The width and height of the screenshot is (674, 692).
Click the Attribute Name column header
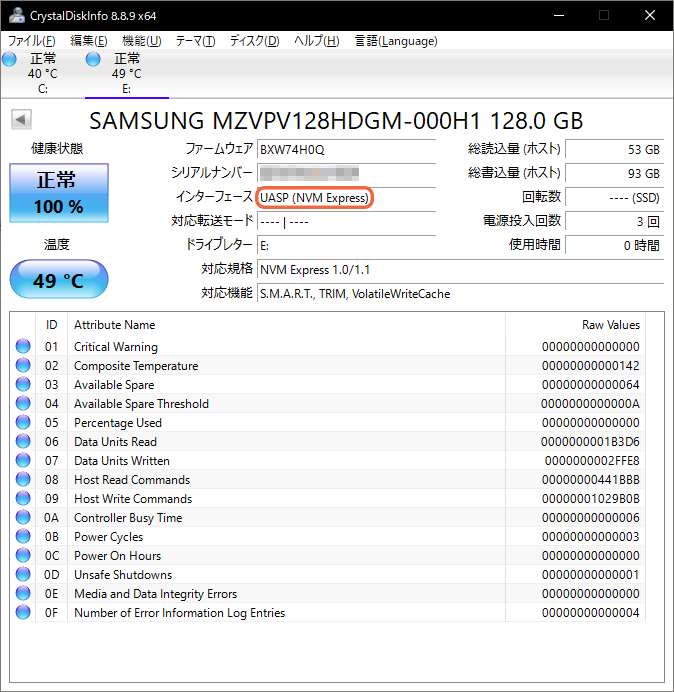286,325
